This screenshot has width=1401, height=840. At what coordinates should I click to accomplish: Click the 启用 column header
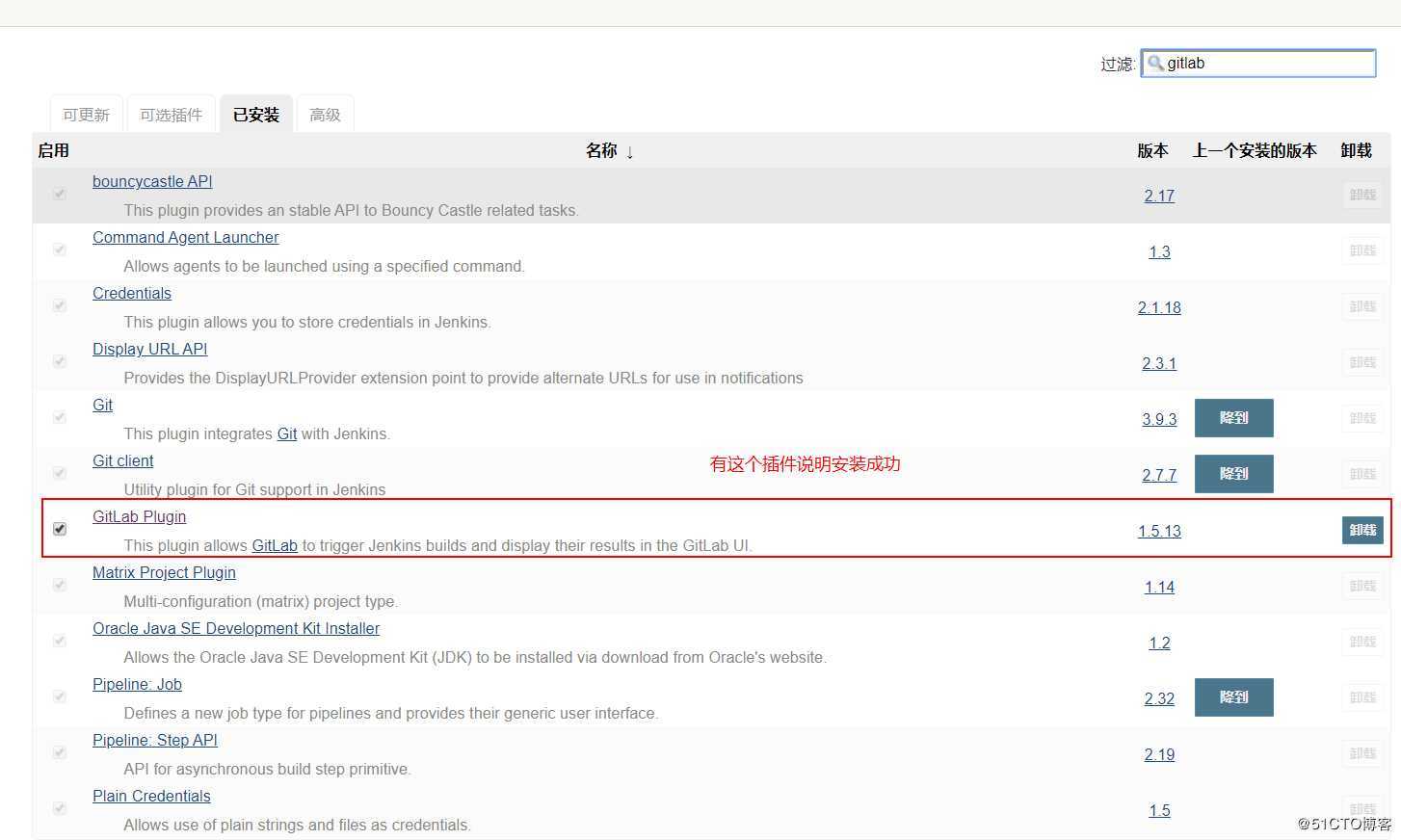pyautogui.click(x=54, y=150)
